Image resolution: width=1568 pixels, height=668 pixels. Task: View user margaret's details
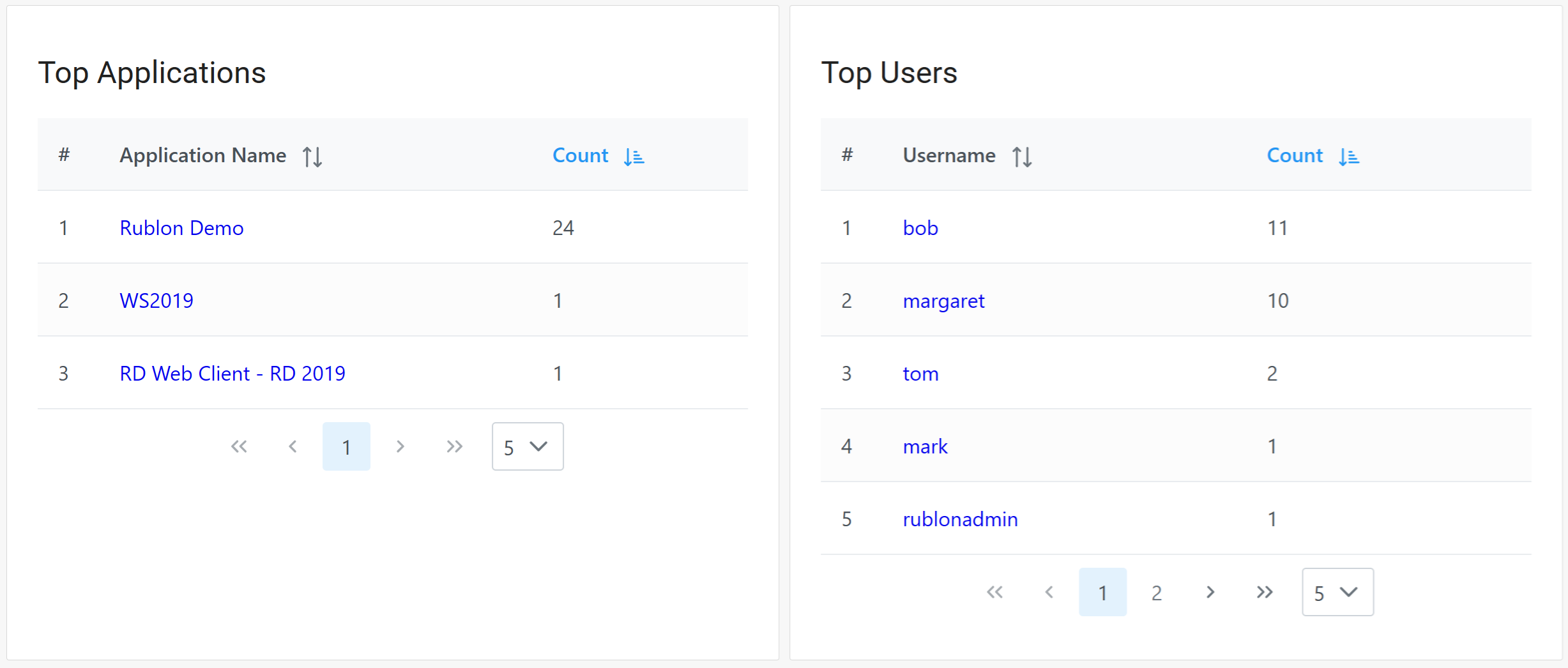pos(943,301)
